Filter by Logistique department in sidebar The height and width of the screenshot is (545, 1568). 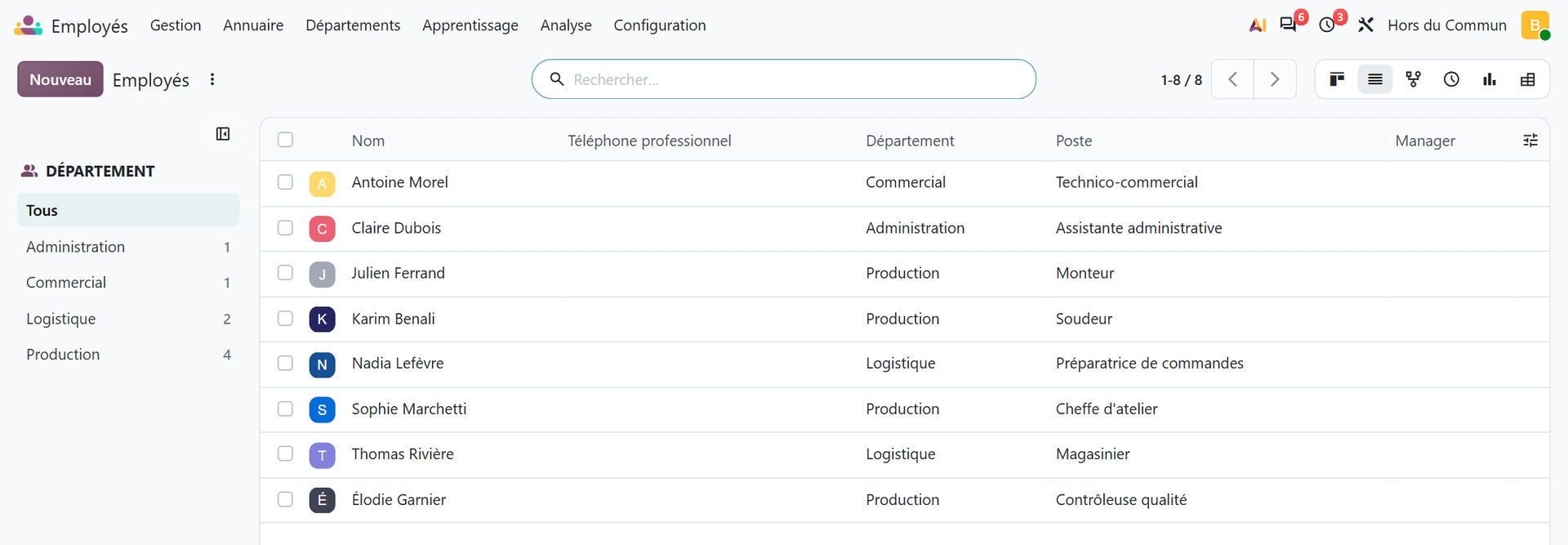coord(128,319)
